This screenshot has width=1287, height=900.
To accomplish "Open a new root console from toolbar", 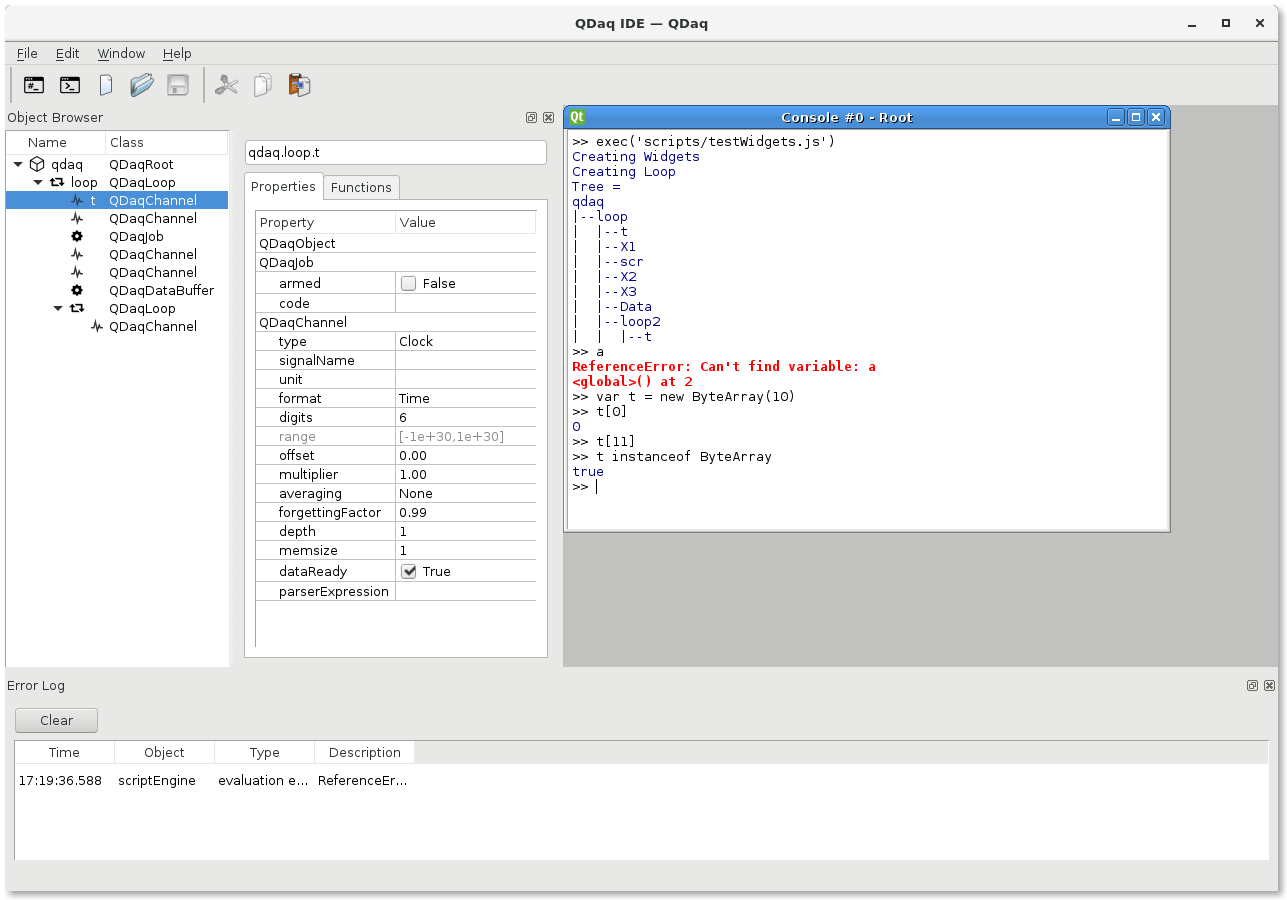I will point(34,85).
